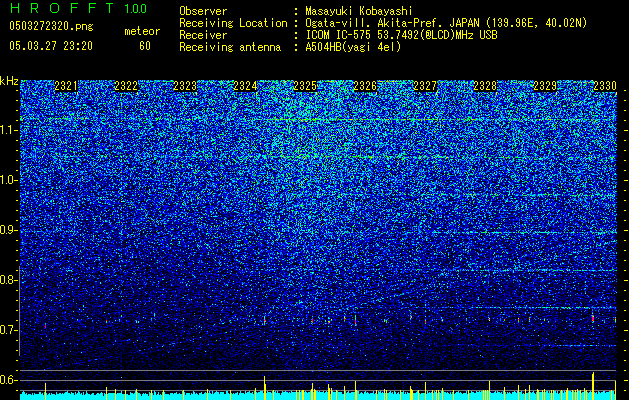The width and height of the screenshot is (629, 400).
Task: Click the 2326 time marker
Action: [365, 86]
